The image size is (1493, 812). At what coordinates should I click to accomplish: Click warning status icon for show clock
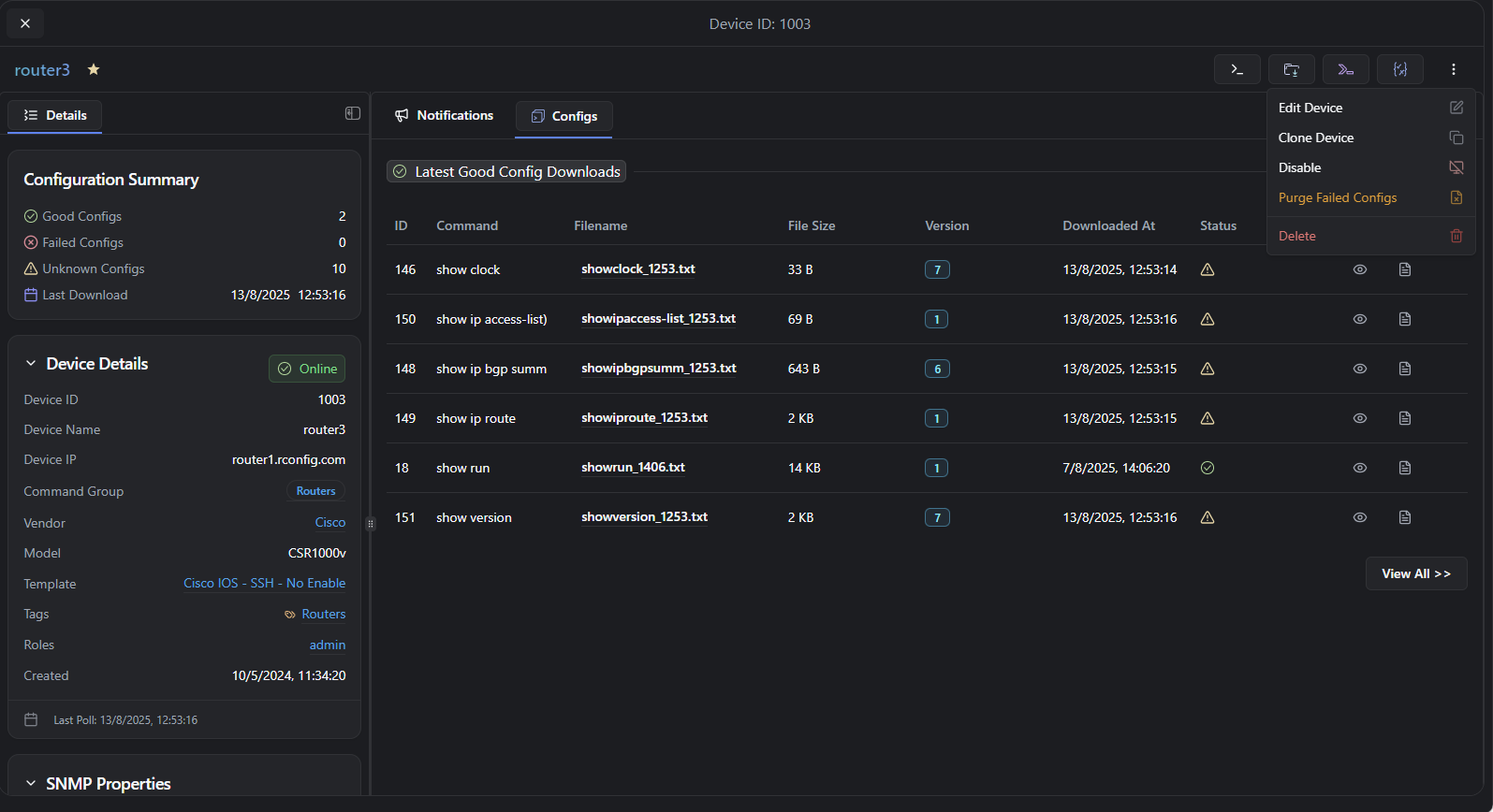click(1208, 269)
